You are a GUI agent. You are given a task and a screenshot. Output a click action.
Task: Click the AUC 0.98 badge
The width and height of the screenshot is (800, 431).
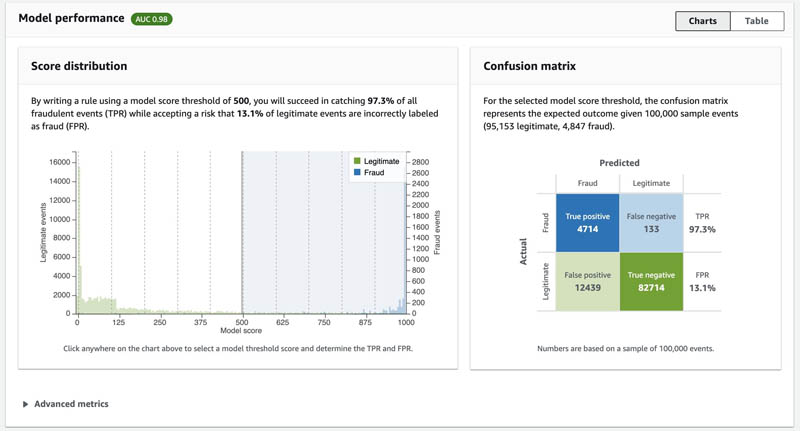click(x=152, y=19)
